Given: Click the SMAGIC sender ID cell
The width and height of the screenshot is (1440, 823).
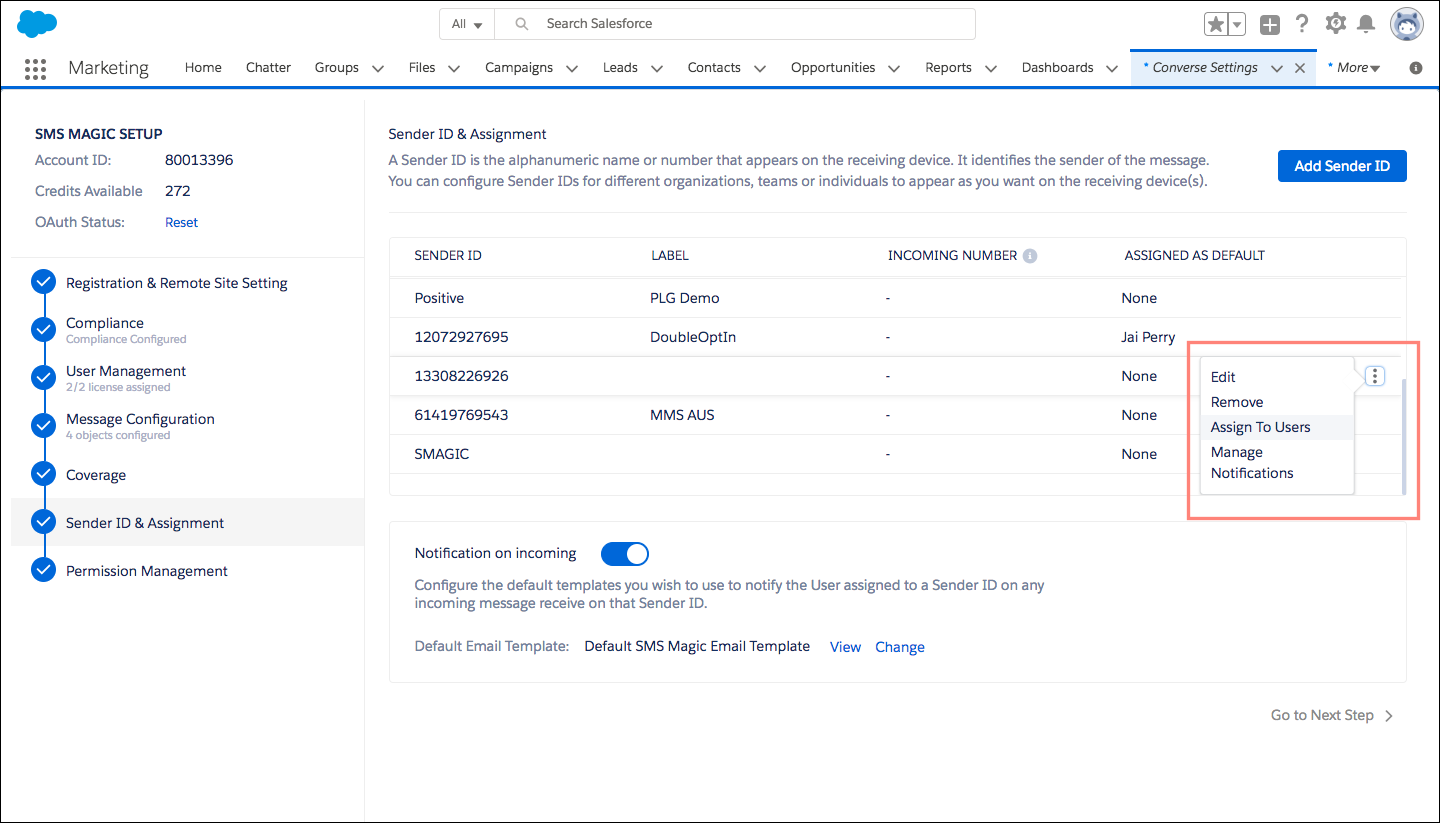Looking at the screenshot, I should coord(442,454).
